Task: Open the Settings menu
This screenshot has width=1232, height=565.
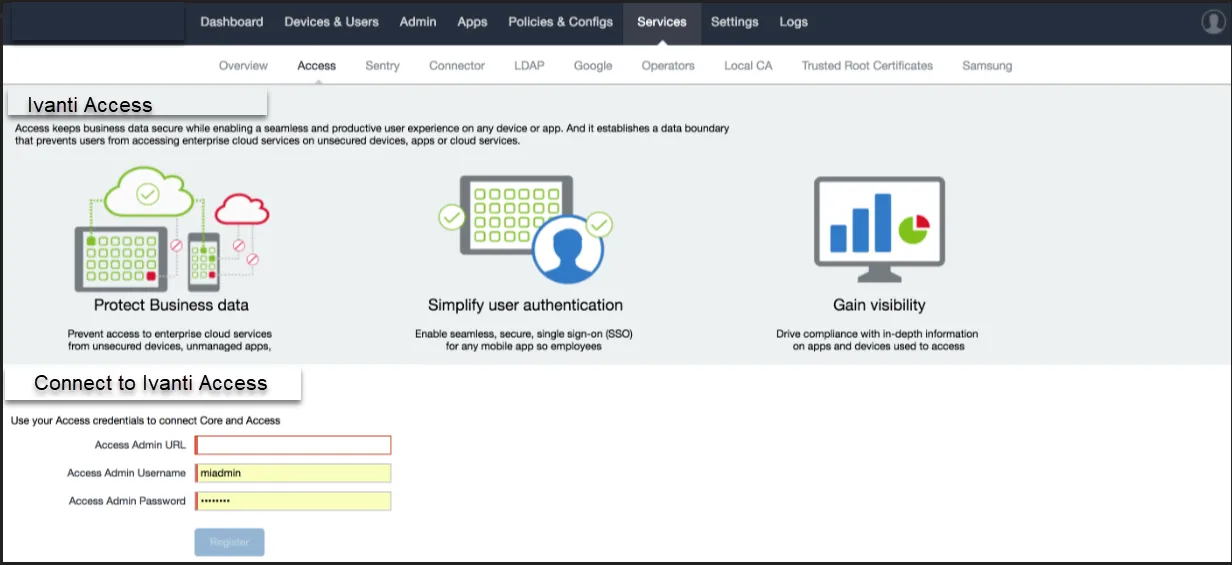Action: 734,22
